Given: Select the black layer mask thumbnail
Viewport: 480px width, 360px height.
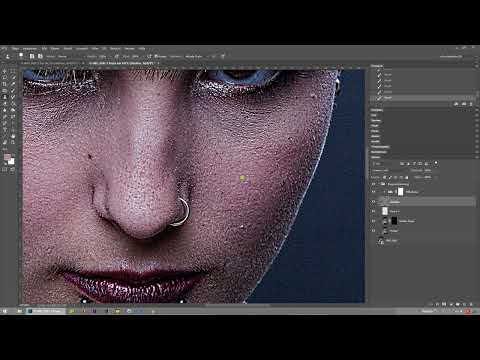Looking at the screenshot, I should click(x=394, y=220).
